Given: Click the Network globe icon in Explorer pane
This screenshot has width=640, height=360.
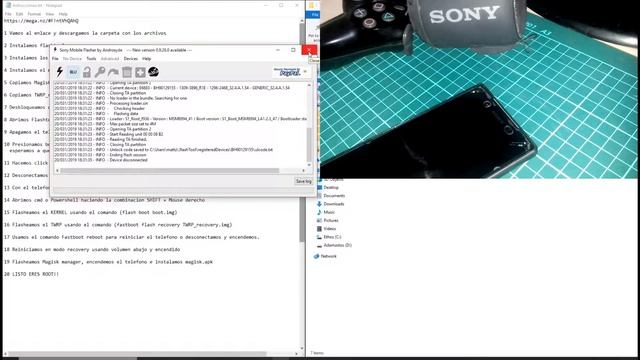Looking at the screenshot, I should click(x=316, y=256).
